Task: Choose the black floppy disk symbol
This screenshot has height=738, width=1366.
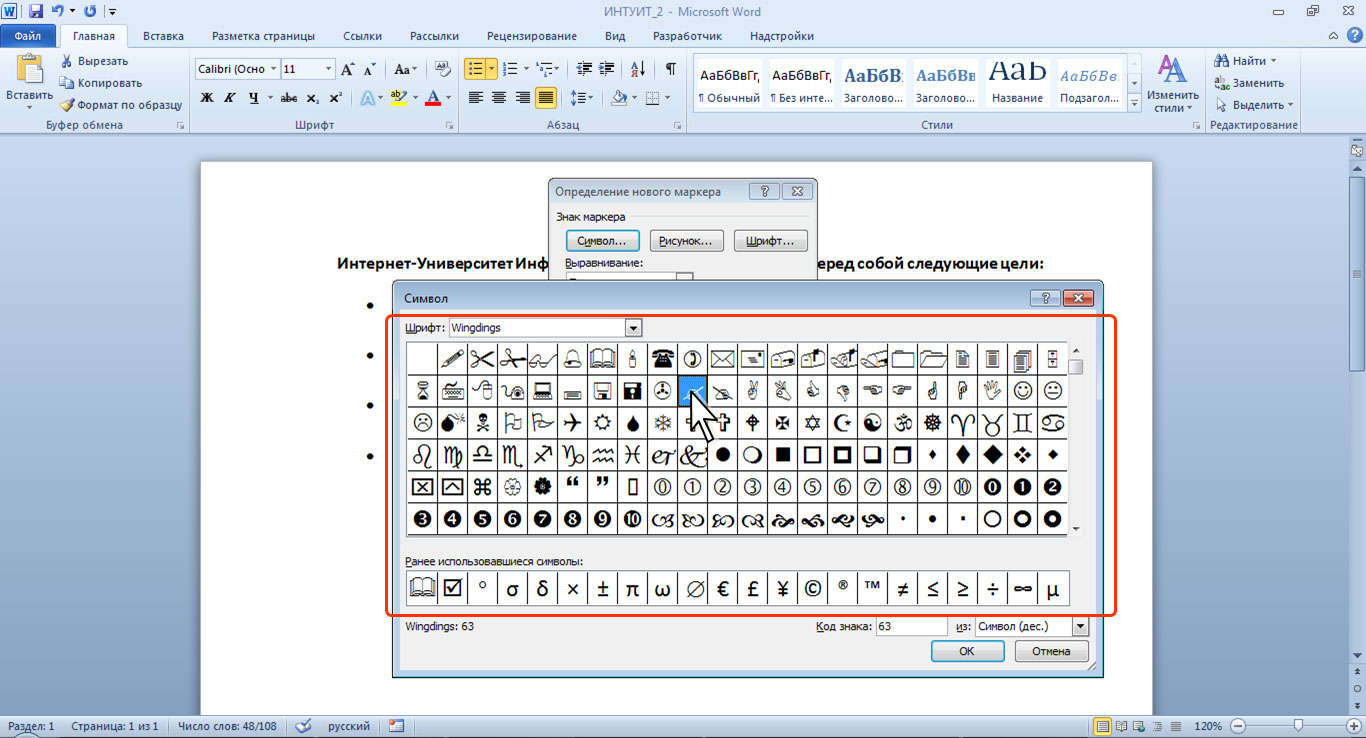Action: [x=633, y=390]
